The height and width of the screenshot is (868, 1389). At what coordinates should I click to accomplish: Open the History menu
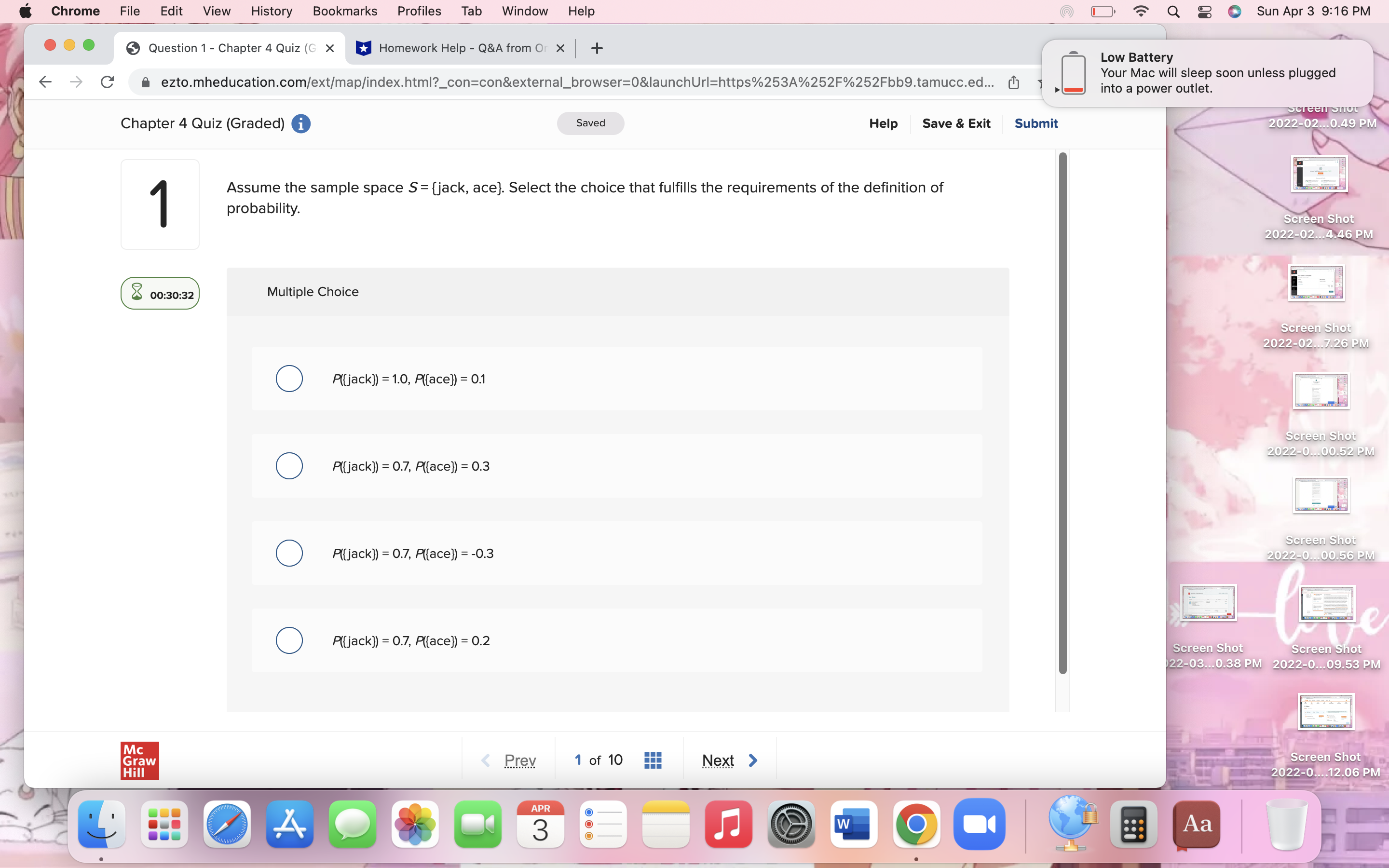271,11
